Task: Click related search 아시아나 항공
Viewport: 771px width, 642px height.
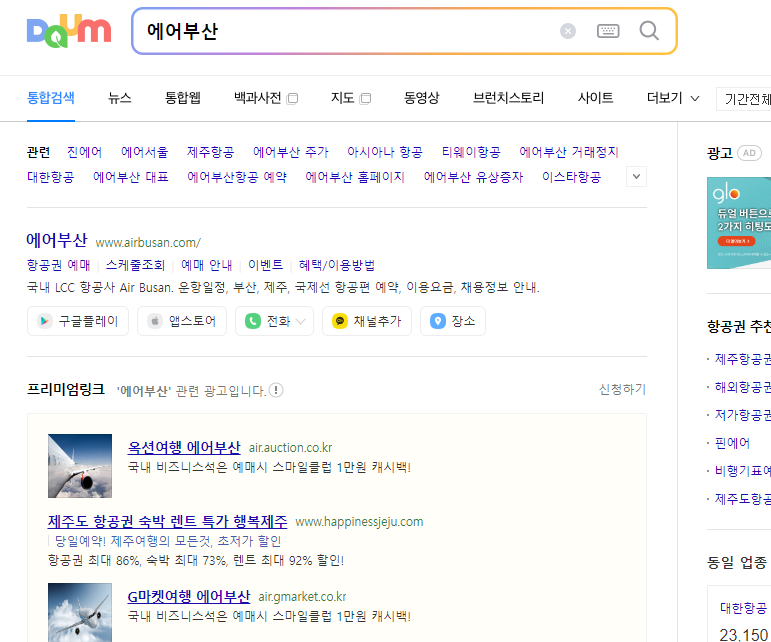Action: pyautogui.click(x=385, y=152)
